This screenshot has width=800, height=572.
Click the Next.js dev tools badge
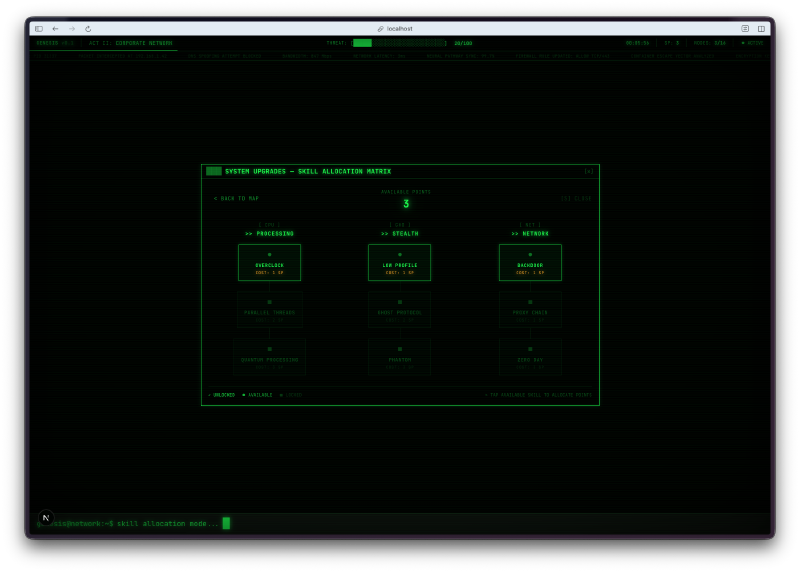click(x=45, y=518)
